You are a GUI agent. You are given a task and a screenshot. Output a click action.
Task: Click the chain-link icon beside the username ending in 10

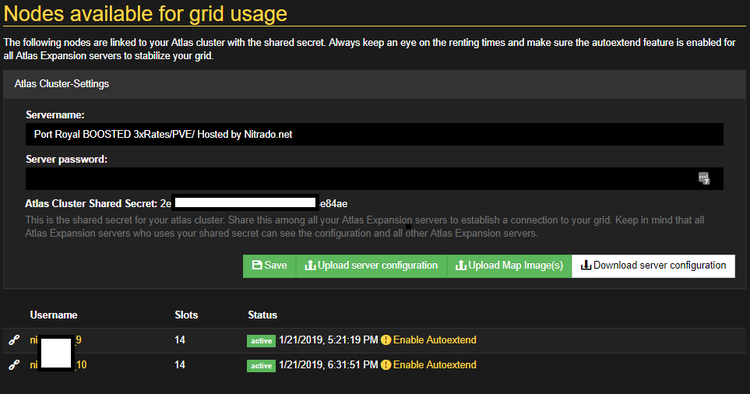[14, 365]
